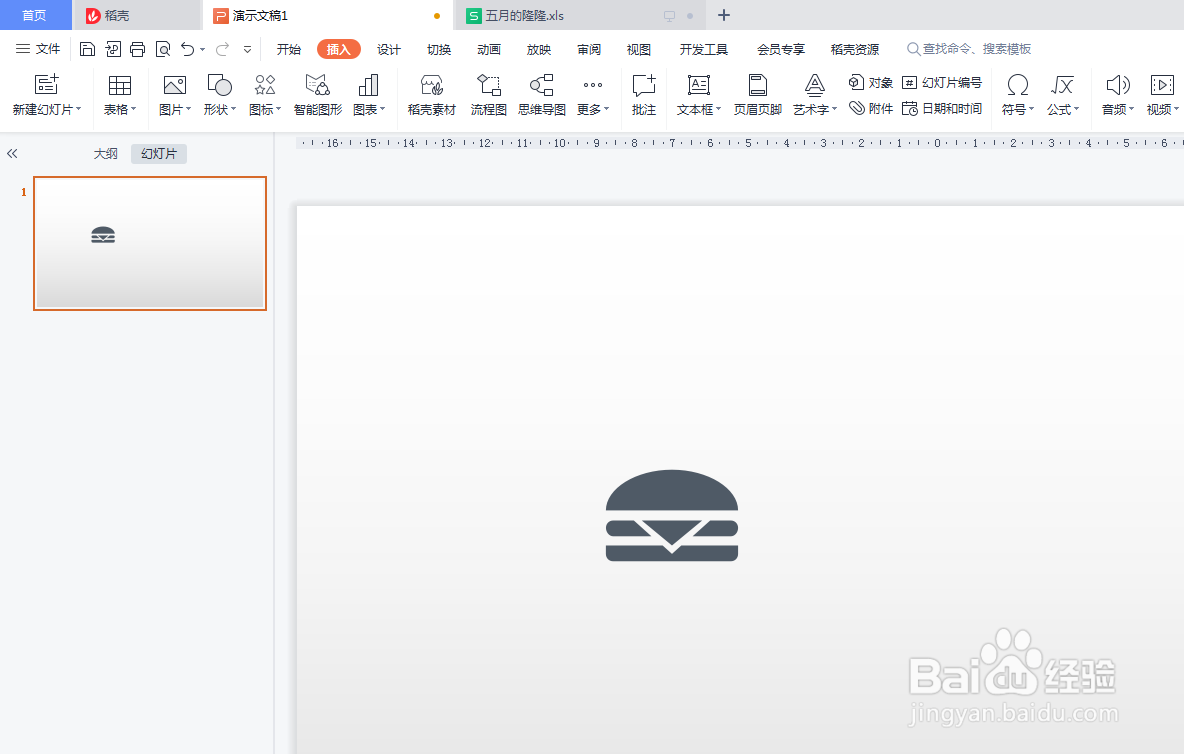Insert a table with 表格 icon

click(x=119, y=85)
